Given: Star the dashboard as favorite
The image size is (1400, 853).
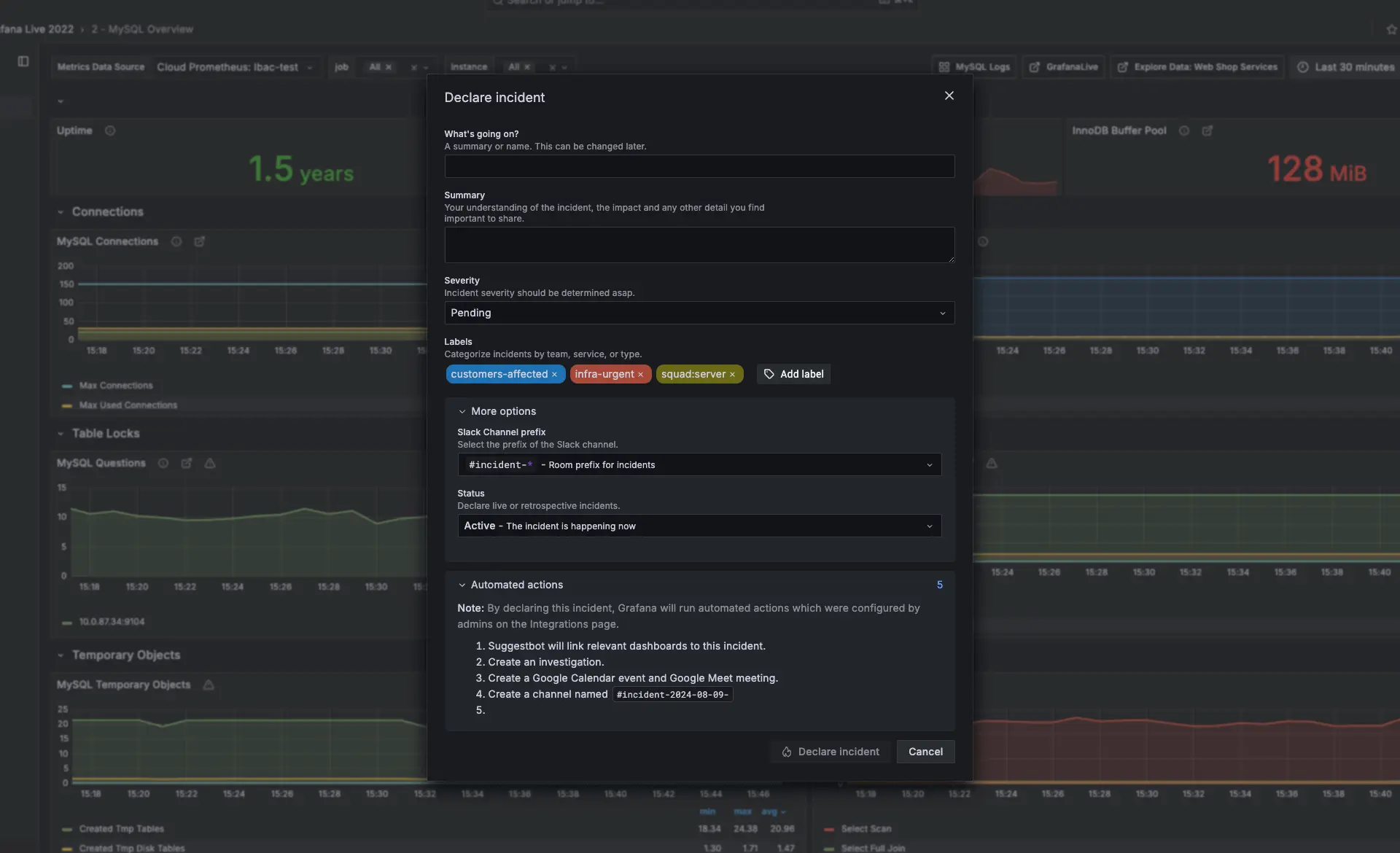Looking at the screenshot, I should (1391, 29).
